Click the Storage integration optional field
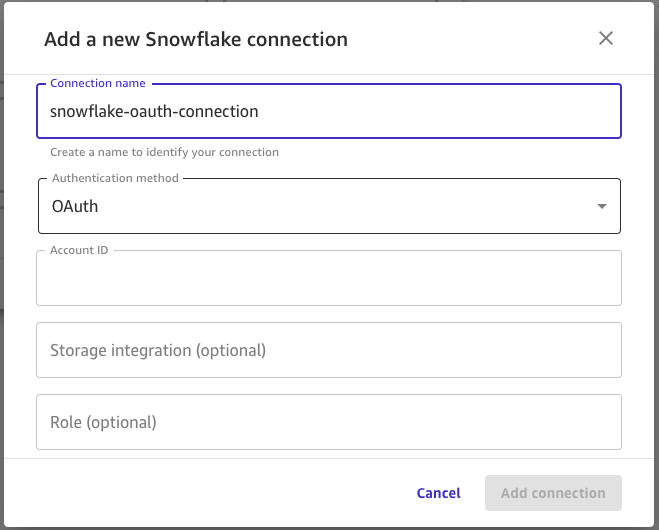 328,350
